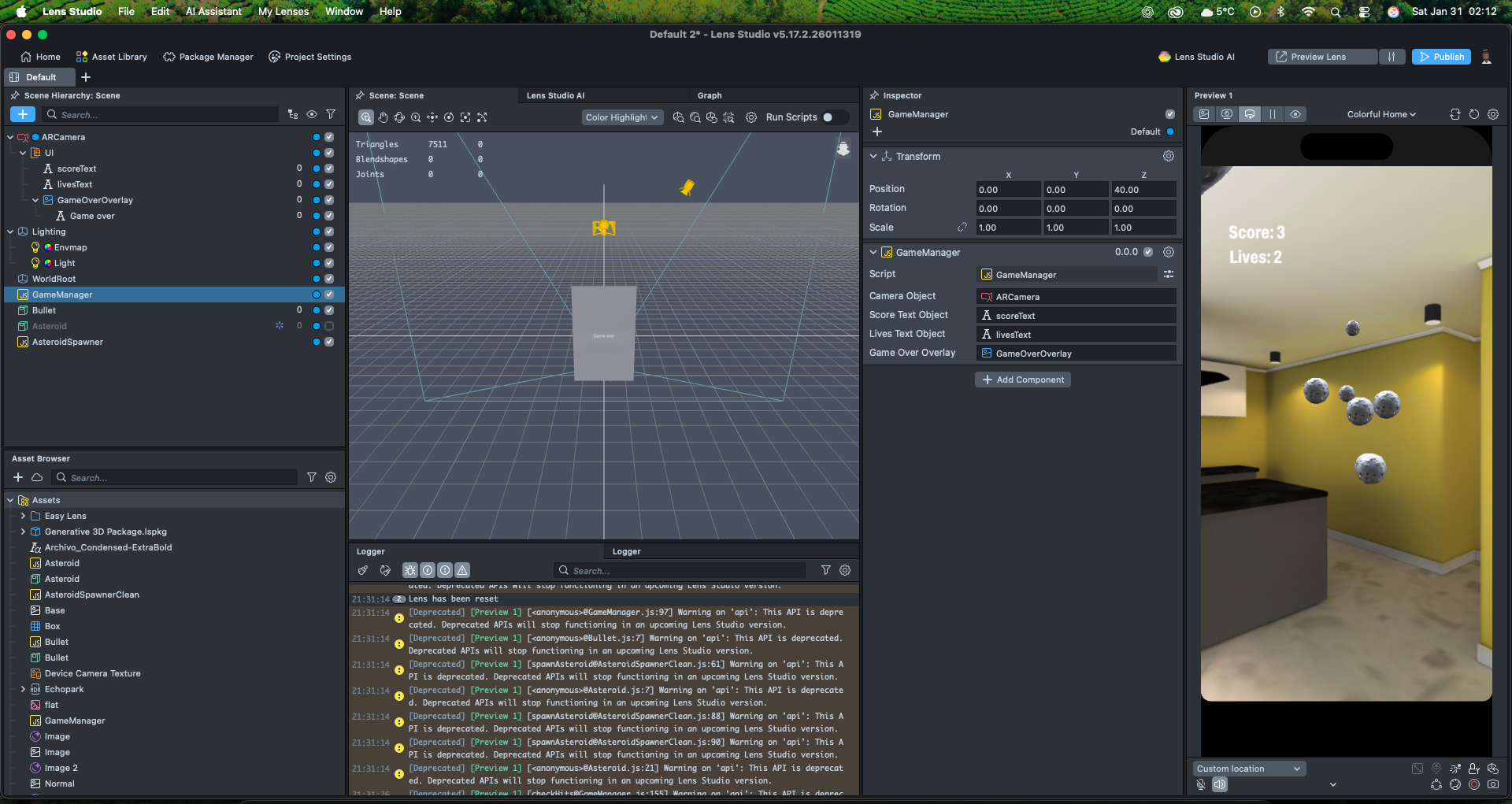Select the hand pan tool in Scene toolbar
This screenshot has width=1512, height=804.
coord(383,117)
